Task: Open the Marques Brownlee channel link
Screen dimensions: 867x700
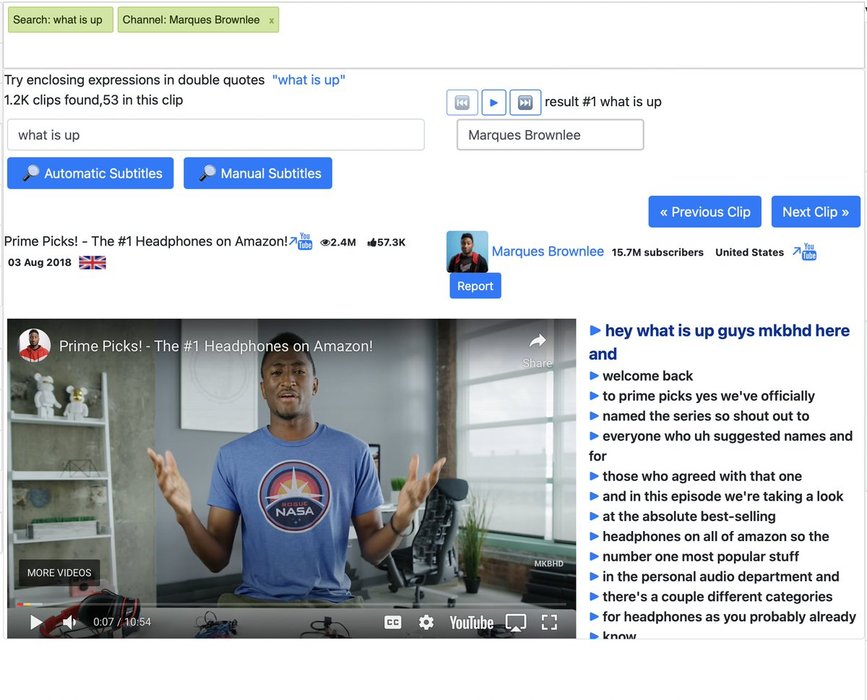Action: pos(547,252)
